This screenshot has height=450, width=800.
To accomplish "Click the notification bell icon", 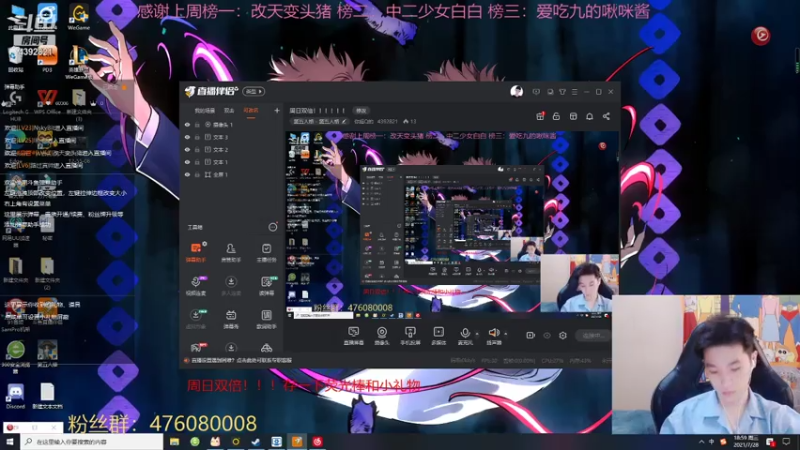I will point(589,116).
